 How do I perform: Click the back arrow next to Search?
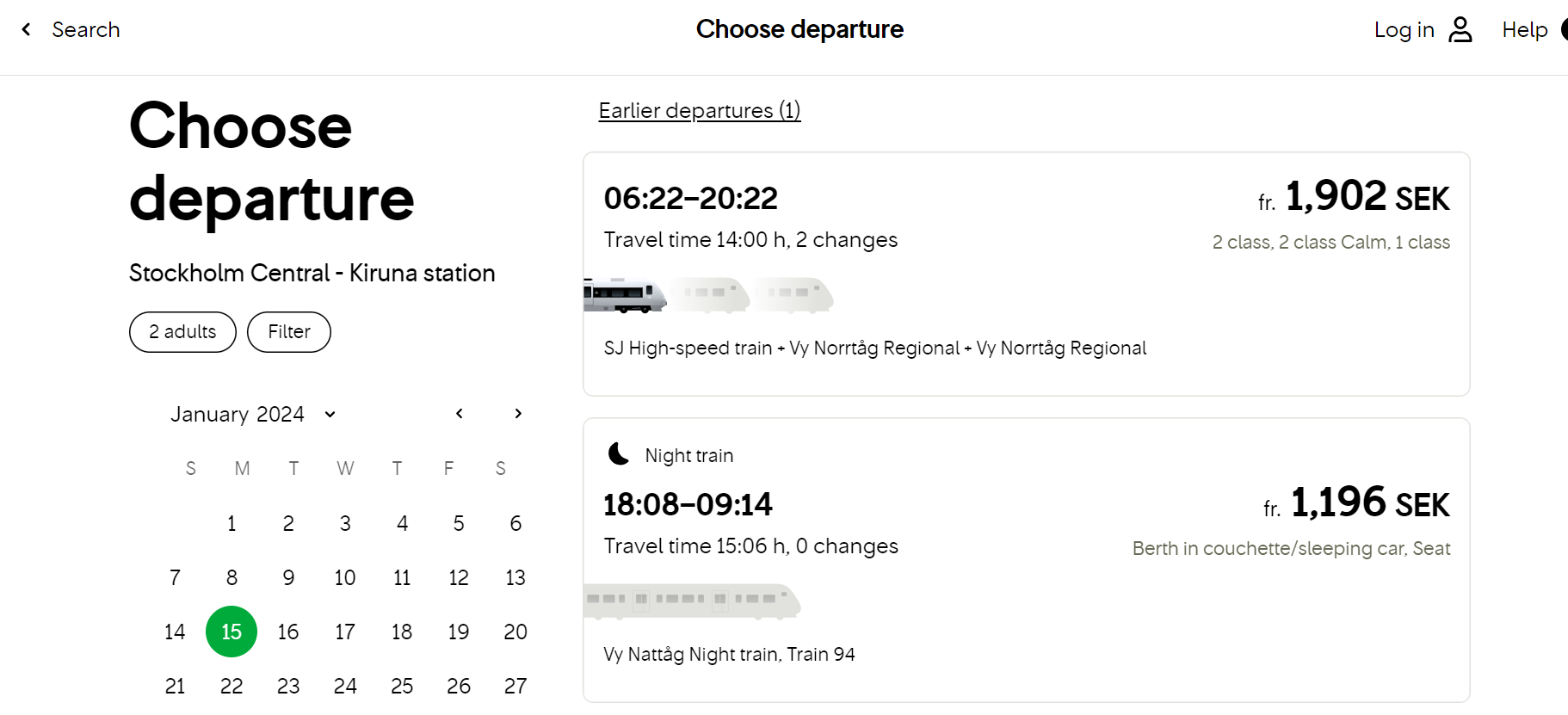click(27, 29)
